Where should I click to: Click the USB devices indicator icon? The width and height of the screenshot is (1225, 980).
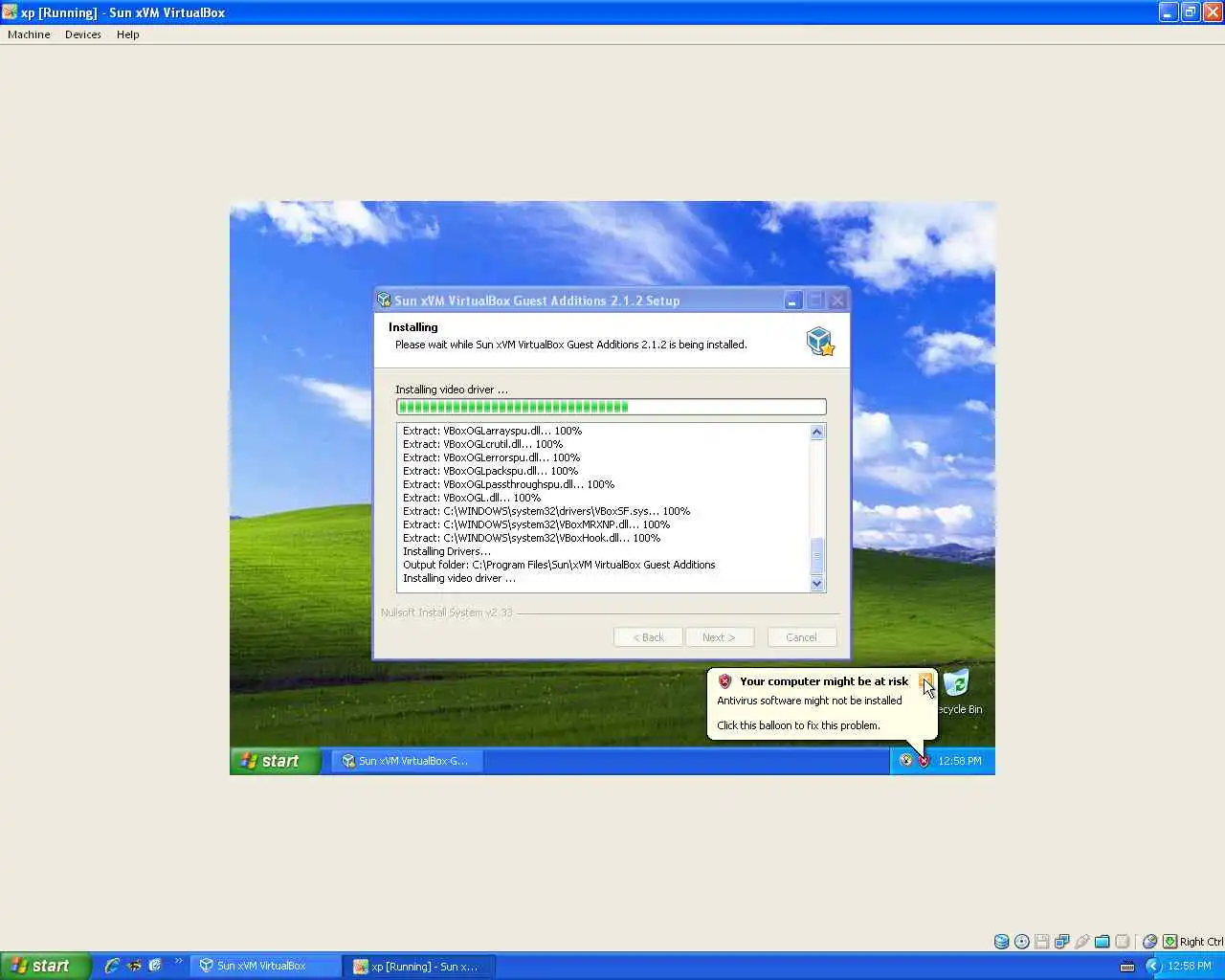1082,942
